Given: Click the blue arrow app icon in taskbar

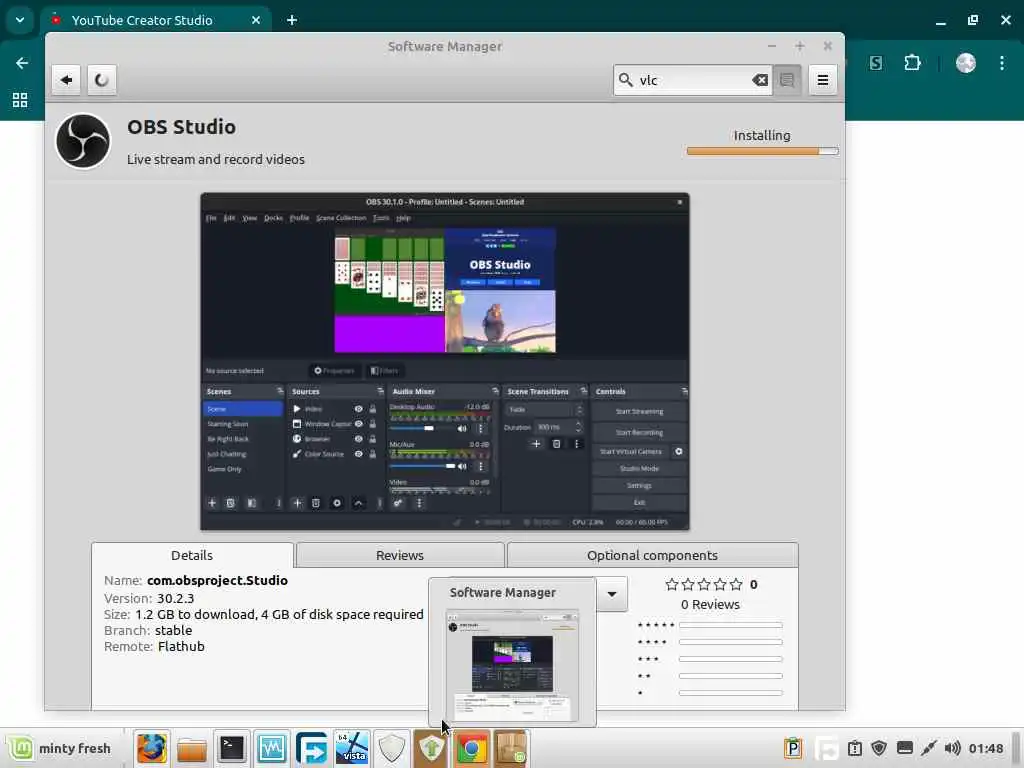Looking at the screenshot, I should (312, 748).
